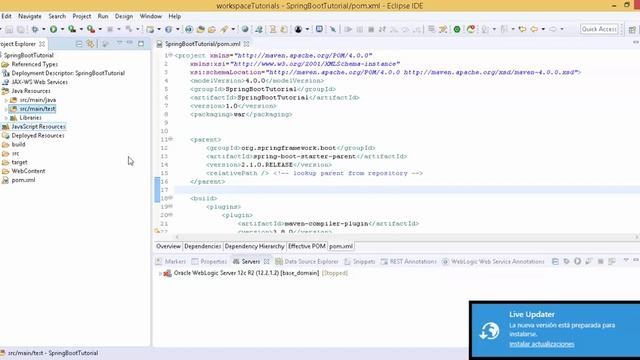Click the Collapse All icon in Project Explorer
The image size is (640, 360).
(79, 44)
